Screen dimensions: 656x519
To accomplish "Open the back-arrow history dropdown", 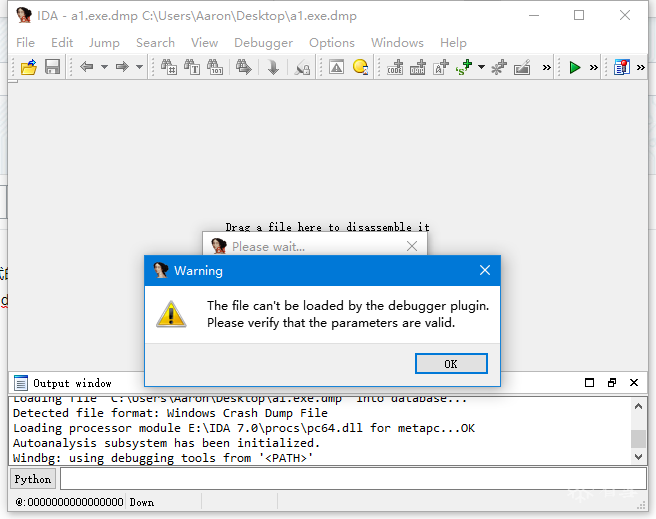I will [104, 67].
